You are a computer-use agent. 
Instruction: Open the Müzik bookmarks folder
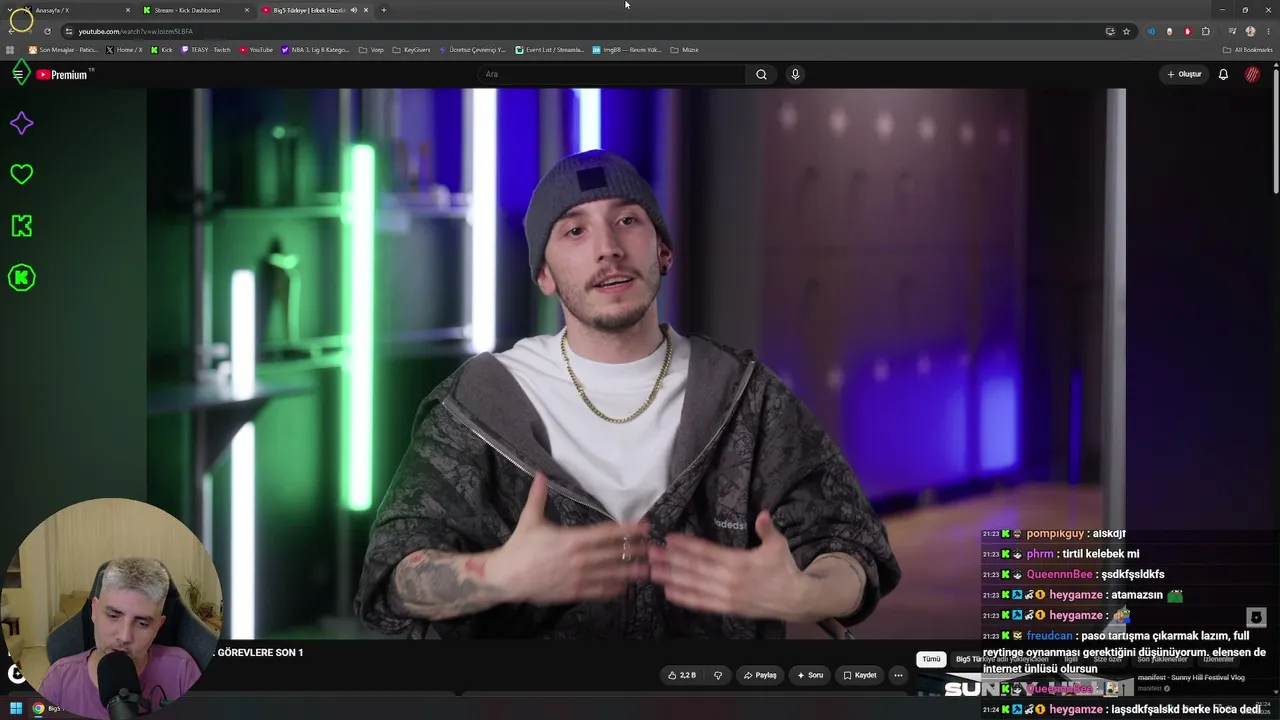[684, 50]
